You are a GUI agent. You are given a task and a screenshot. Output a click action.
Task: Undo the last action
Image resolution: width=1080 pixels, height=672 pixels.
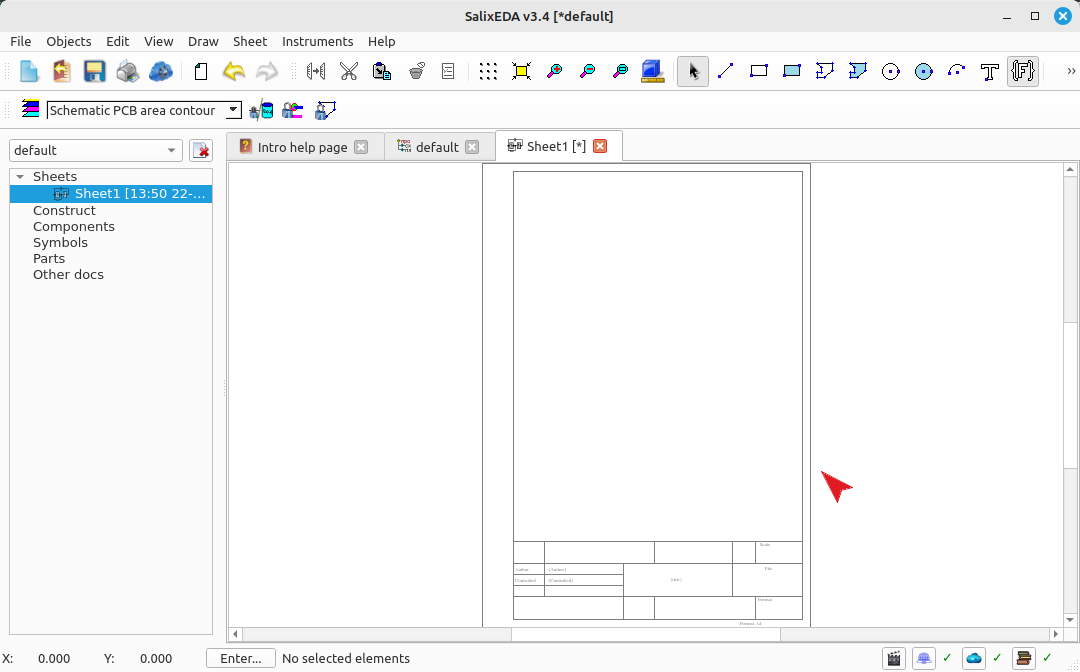(234, 71)
